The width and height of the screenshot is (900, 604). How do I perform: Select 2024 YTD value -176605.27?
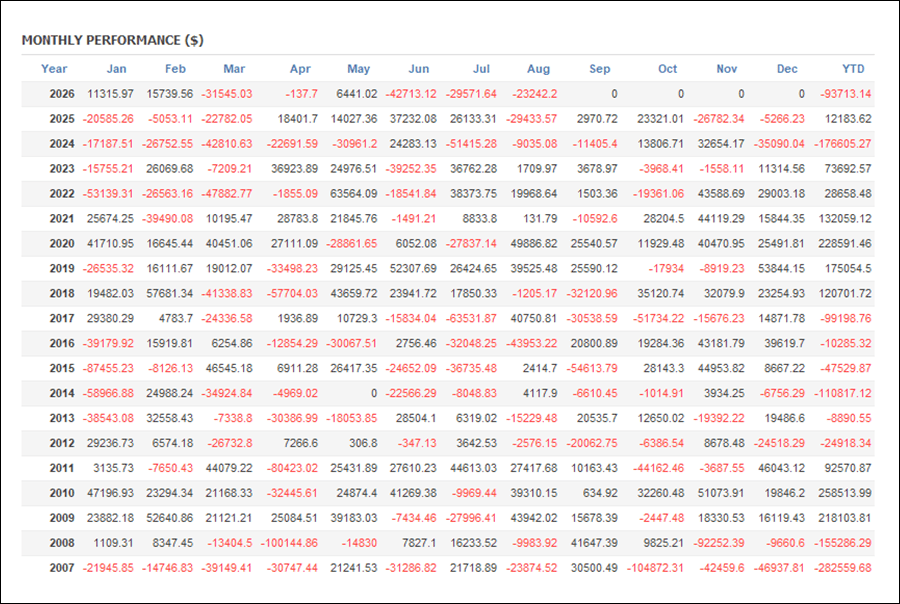[x=843, y=144]
